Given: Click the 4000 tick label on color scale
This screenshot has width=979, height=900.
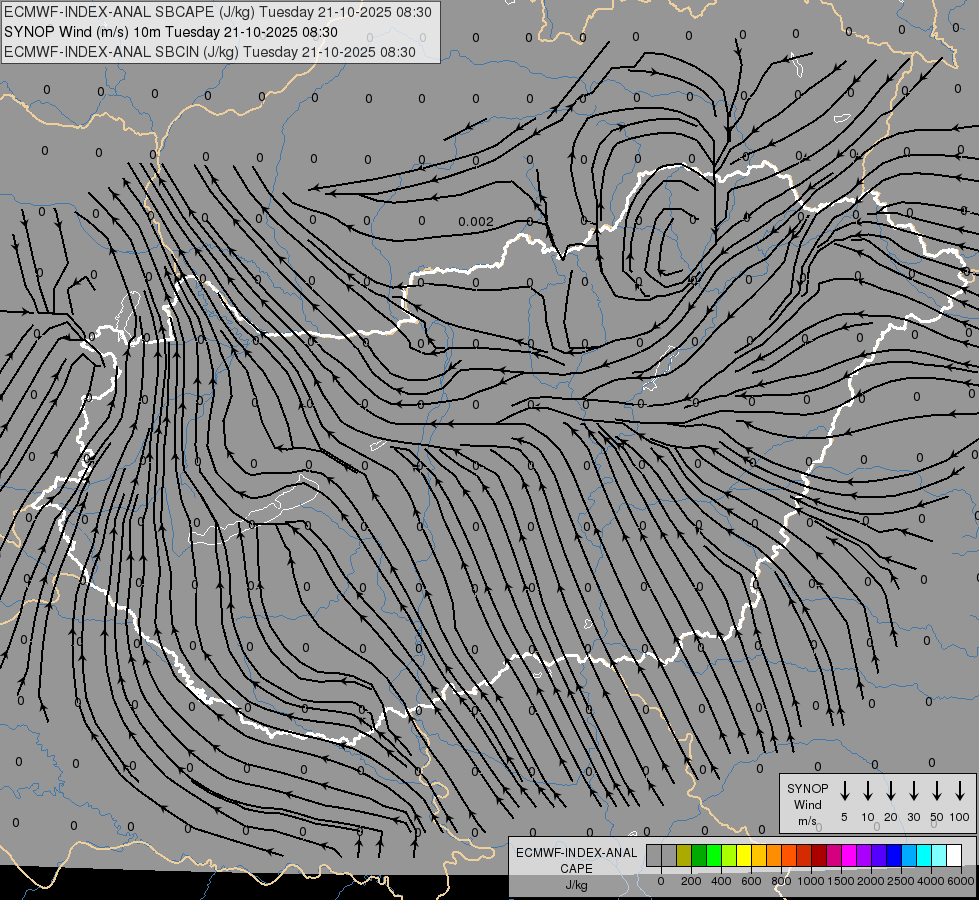Looking at the screenshot, I should point(931,881).
